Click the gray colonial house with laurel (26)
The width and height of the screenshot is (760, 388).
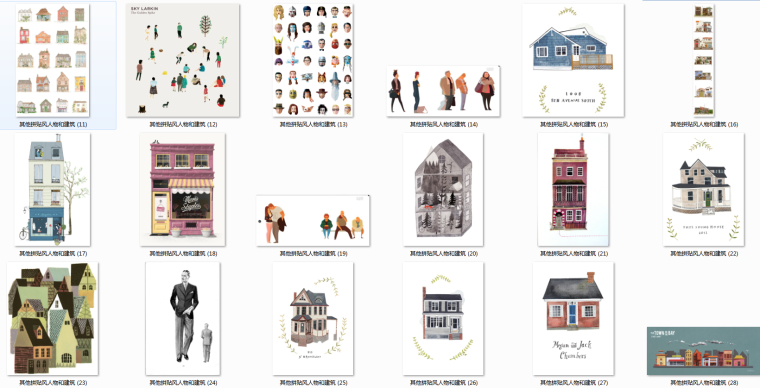click(443, 319)
